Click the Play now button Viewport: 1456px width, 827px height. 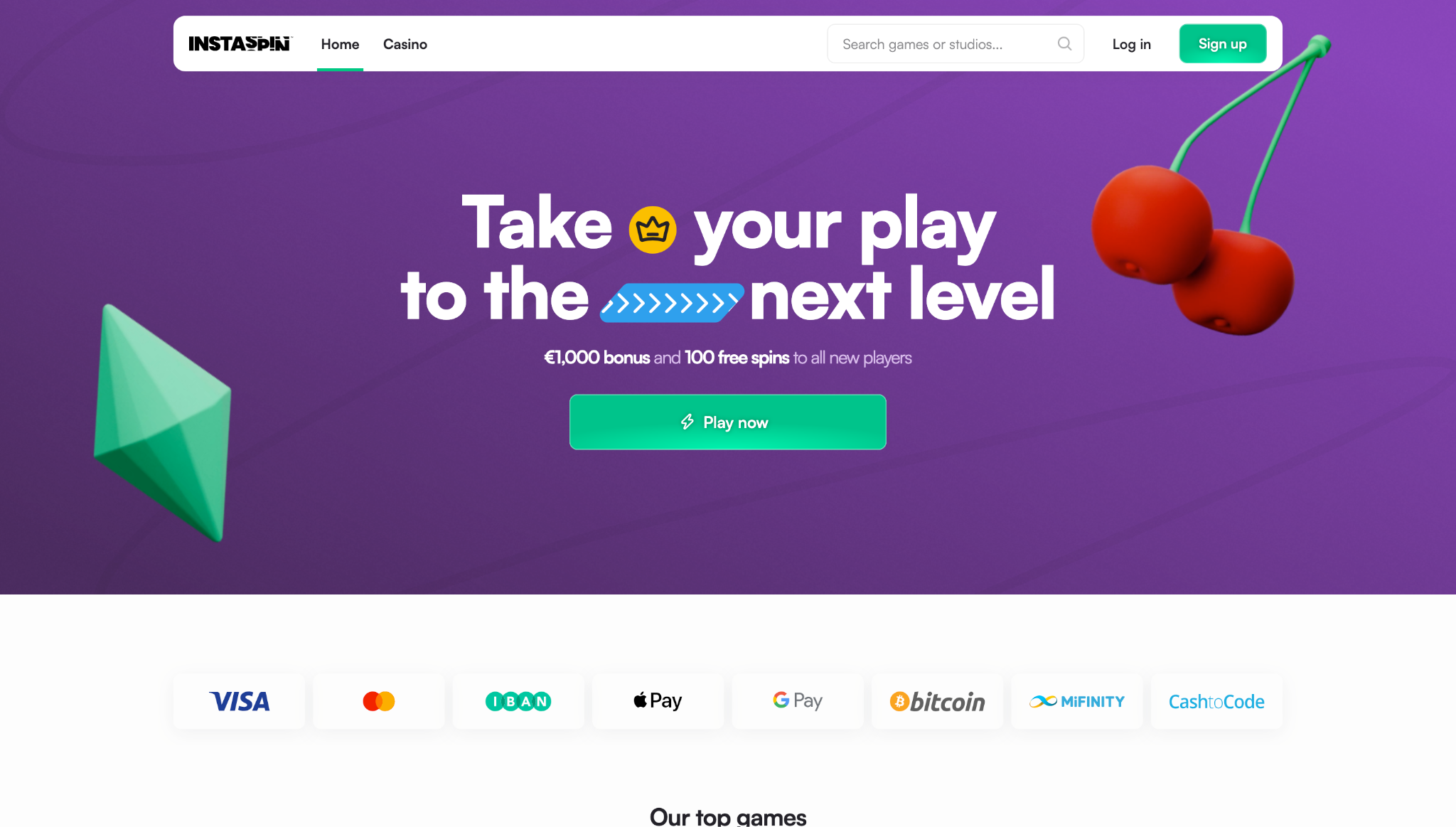pos(727,422)
